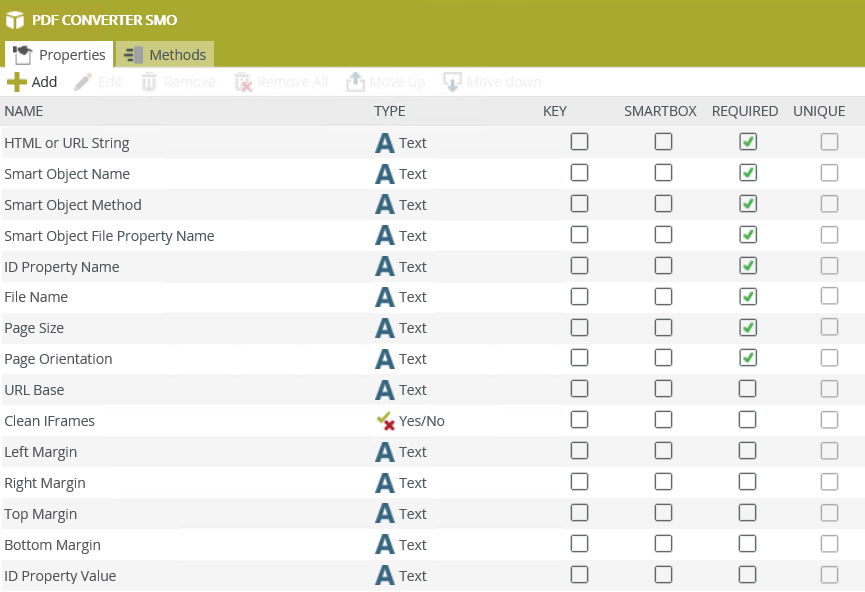
Task: Switch to the Methods tab
Action: pyautogui.click(x=165, y=55)
